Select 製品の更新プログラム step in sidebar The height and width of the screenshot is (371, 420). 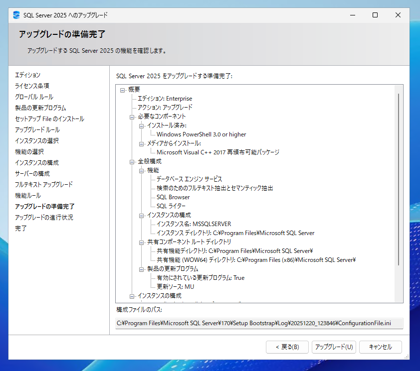pyautogui.click(x=41, y=108)
